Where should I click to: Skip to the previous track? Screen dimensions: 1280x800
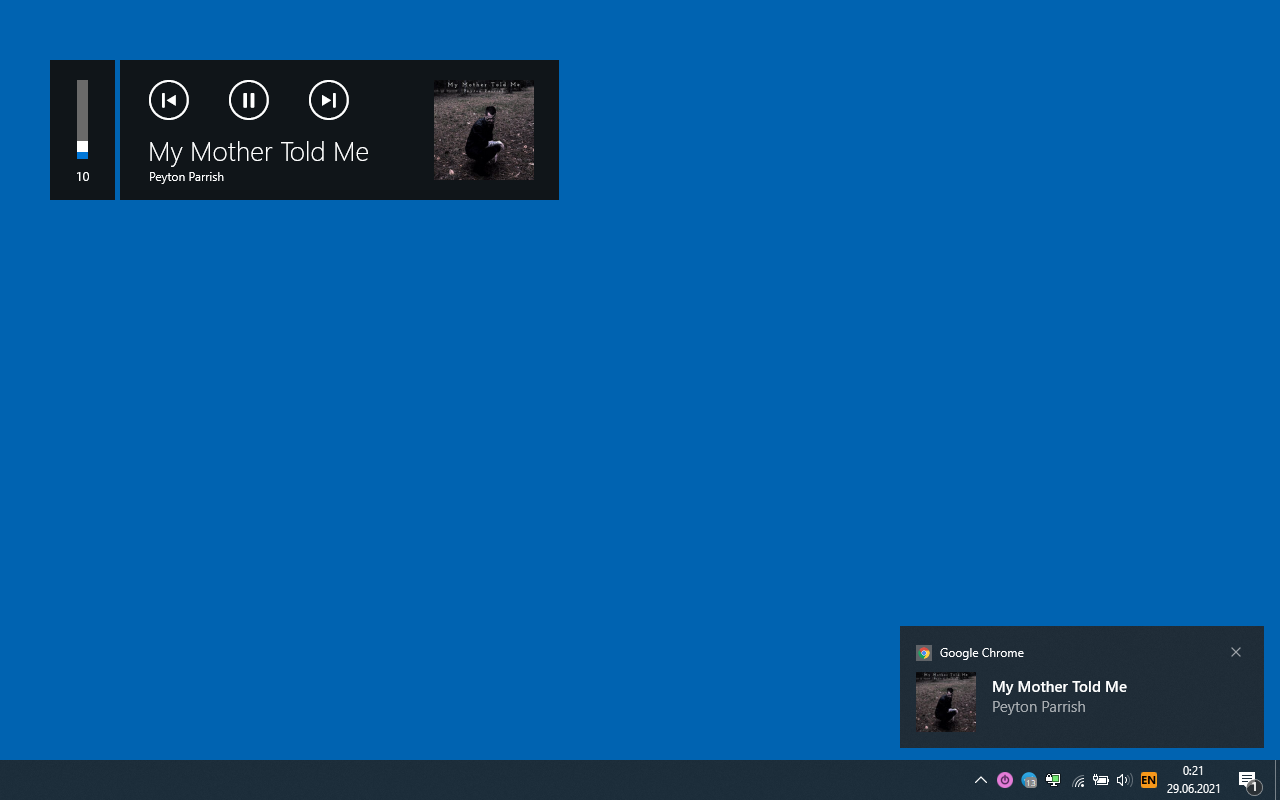(169, 100)
